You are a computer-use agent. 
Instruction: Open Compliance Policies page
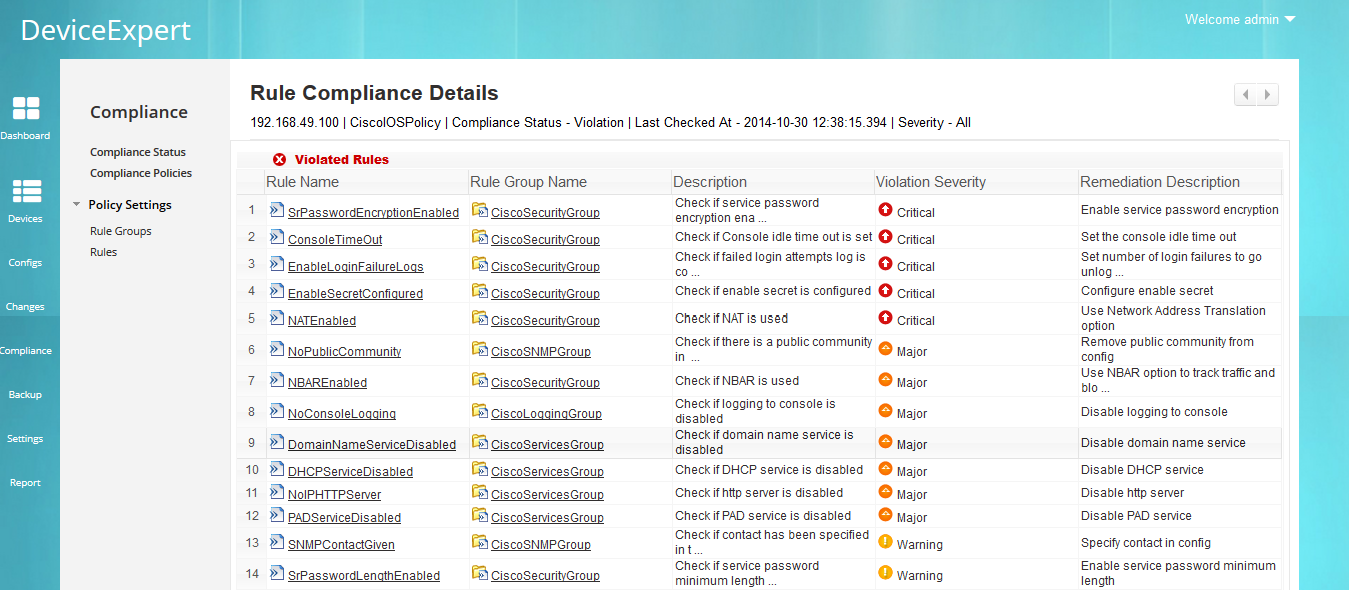click(141, 173)
